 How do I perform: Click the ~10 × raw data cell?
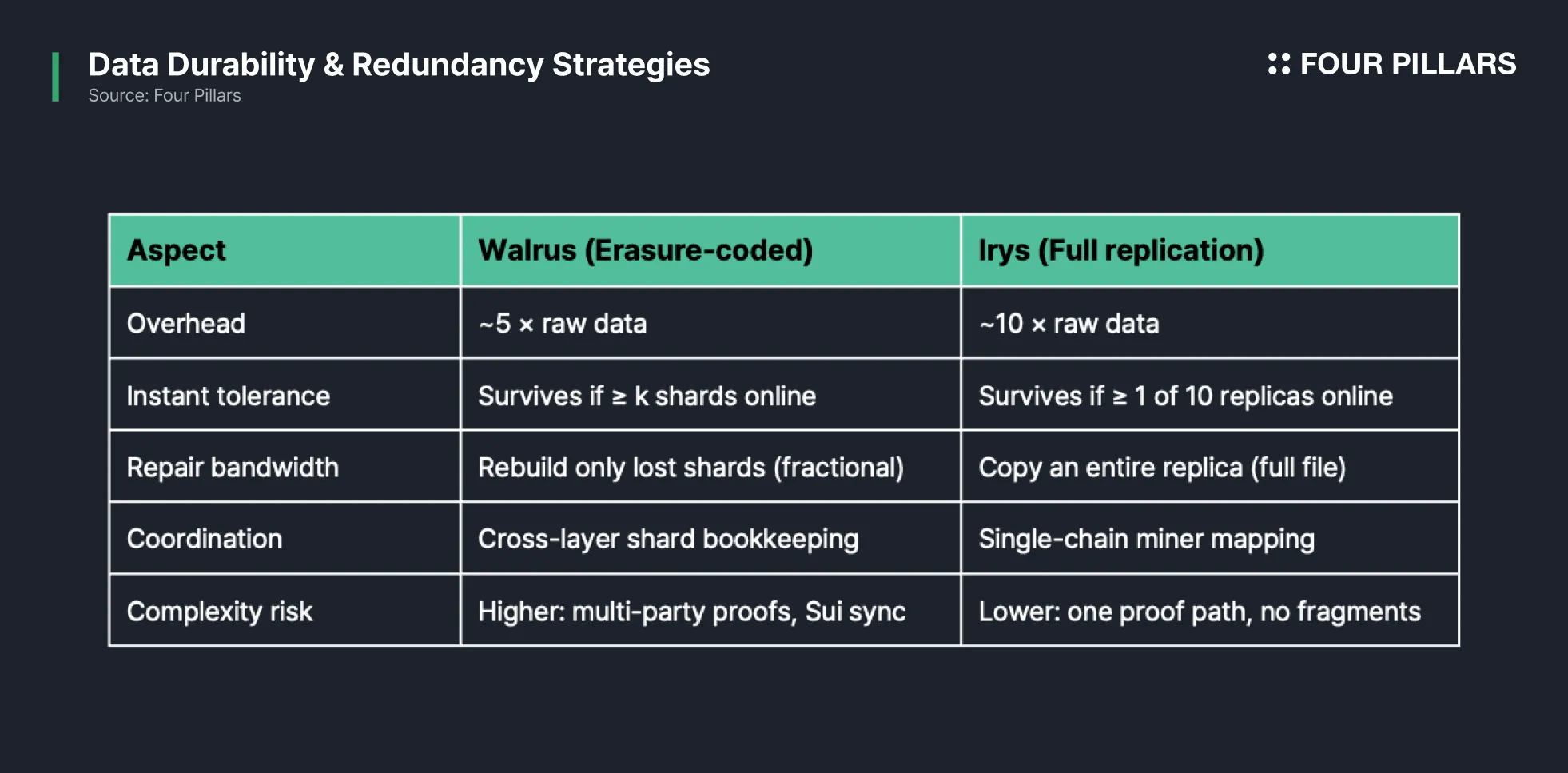[x=1210, y=323]
